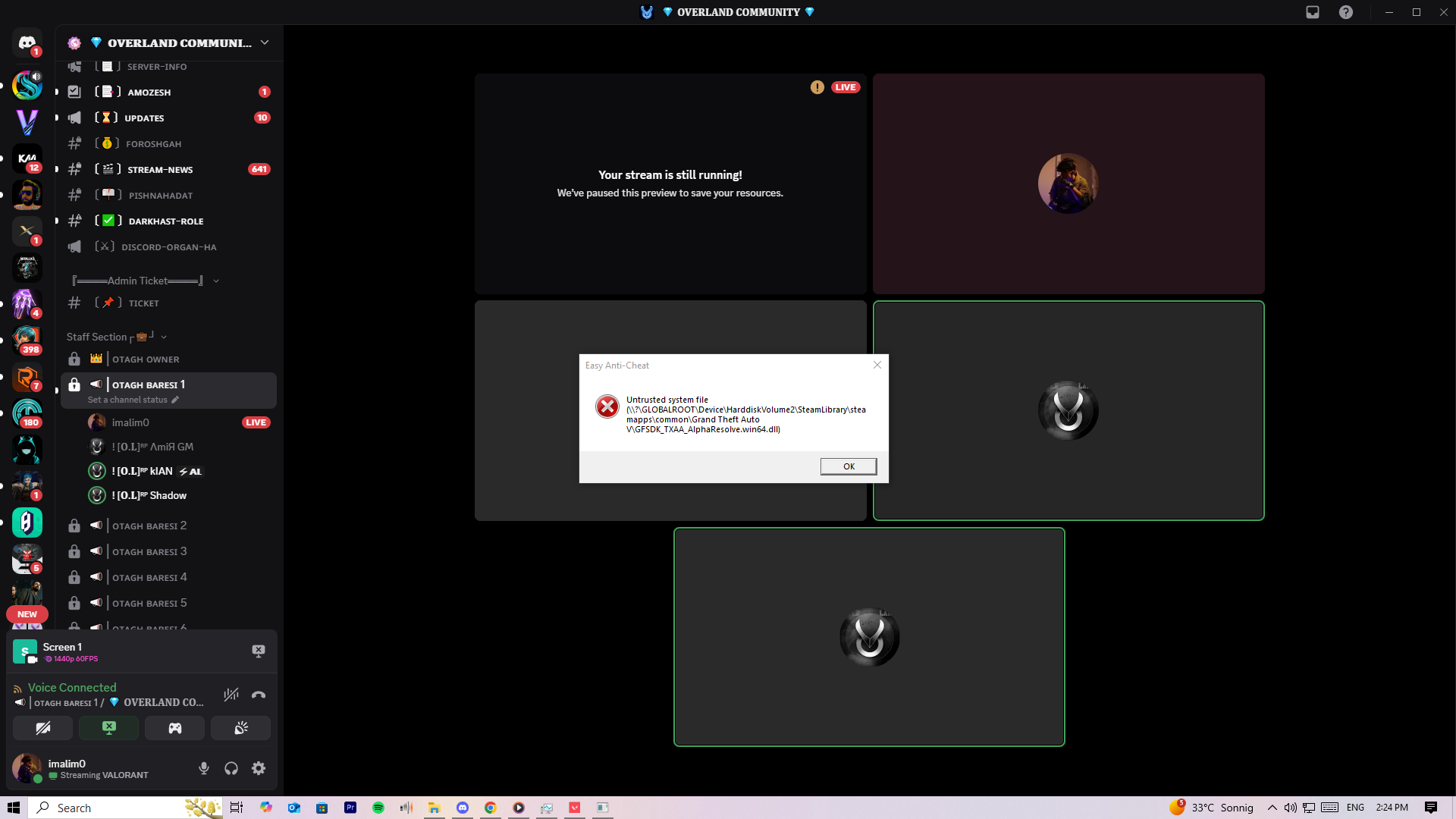
Task: Click OK in Easy Anti-Cheat dialog
Action: pos(849,466)
